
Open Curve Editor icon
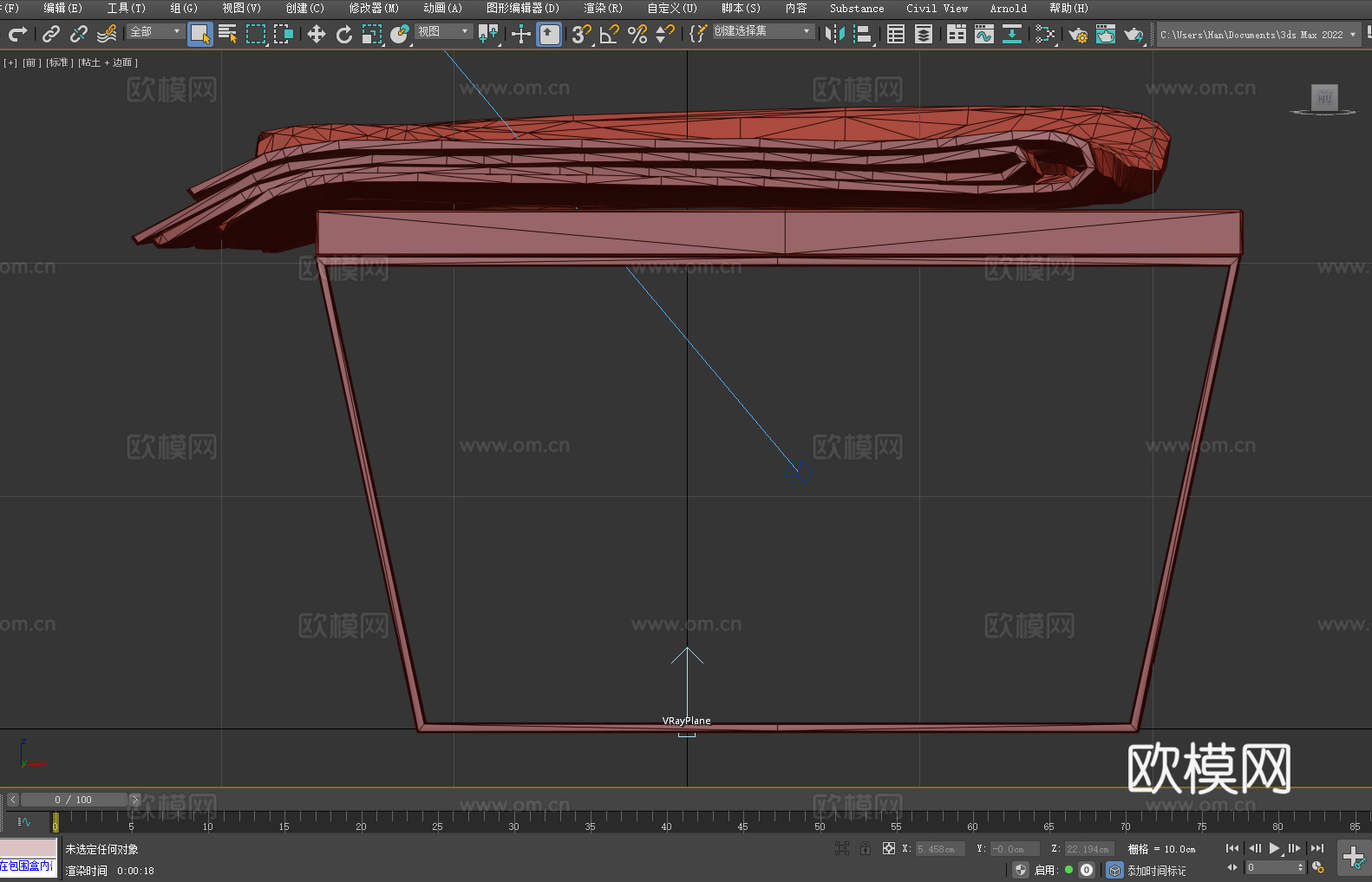(984, 34)
